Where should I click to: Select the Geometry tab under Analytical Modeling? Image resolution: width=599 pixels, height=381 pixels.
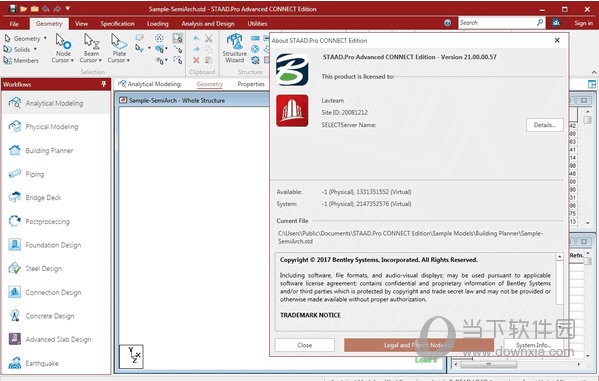210,84
